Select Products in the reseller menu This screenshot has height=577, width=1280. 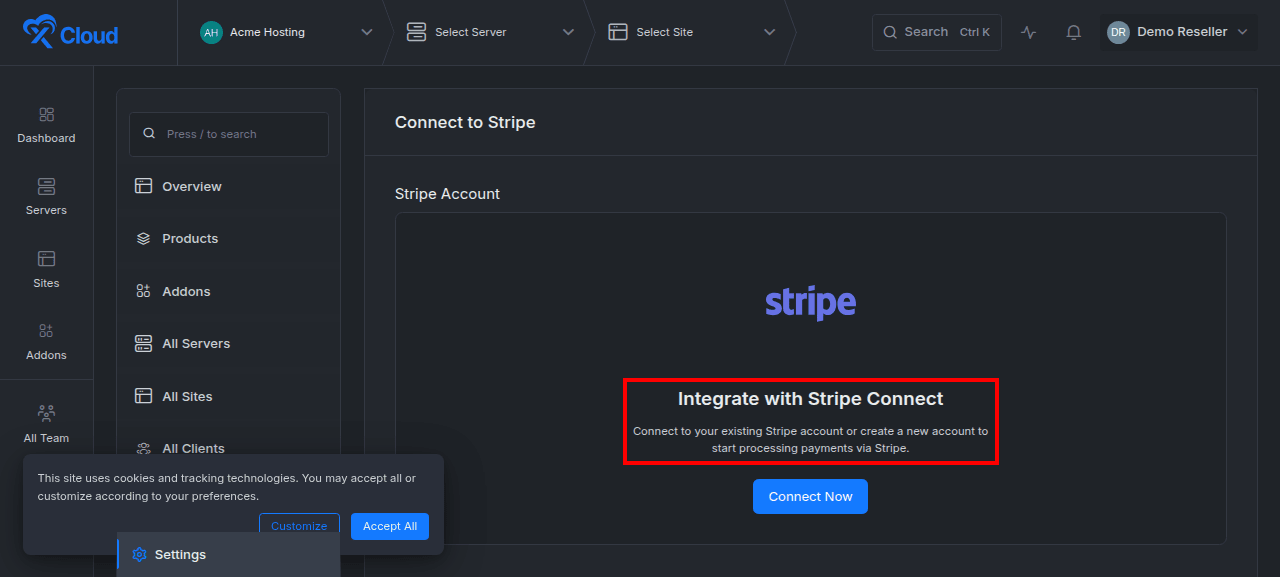click(x=228, y=239)
